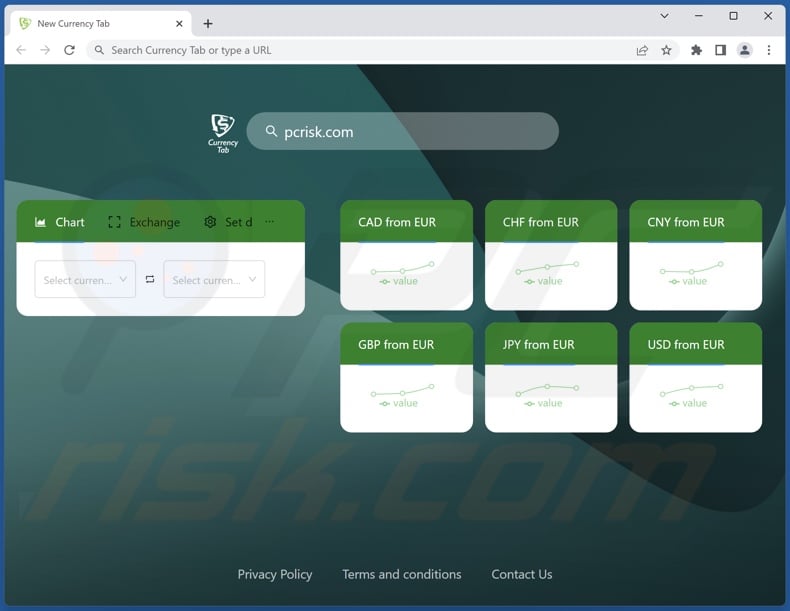Go forward in browser history
Screen dimensions: 790x611
click(45, 50)
